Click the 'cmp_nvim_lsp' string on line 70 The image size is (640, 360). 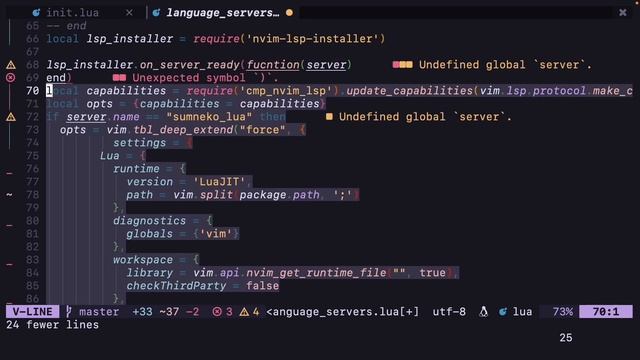click(x=286, y=91)
